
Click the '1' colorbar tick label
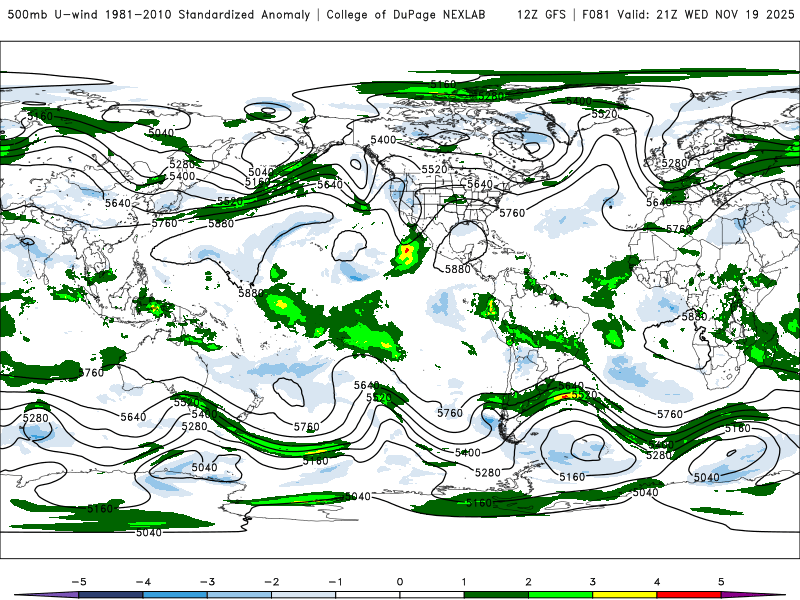pyautogui.click(x=464, y=582)
